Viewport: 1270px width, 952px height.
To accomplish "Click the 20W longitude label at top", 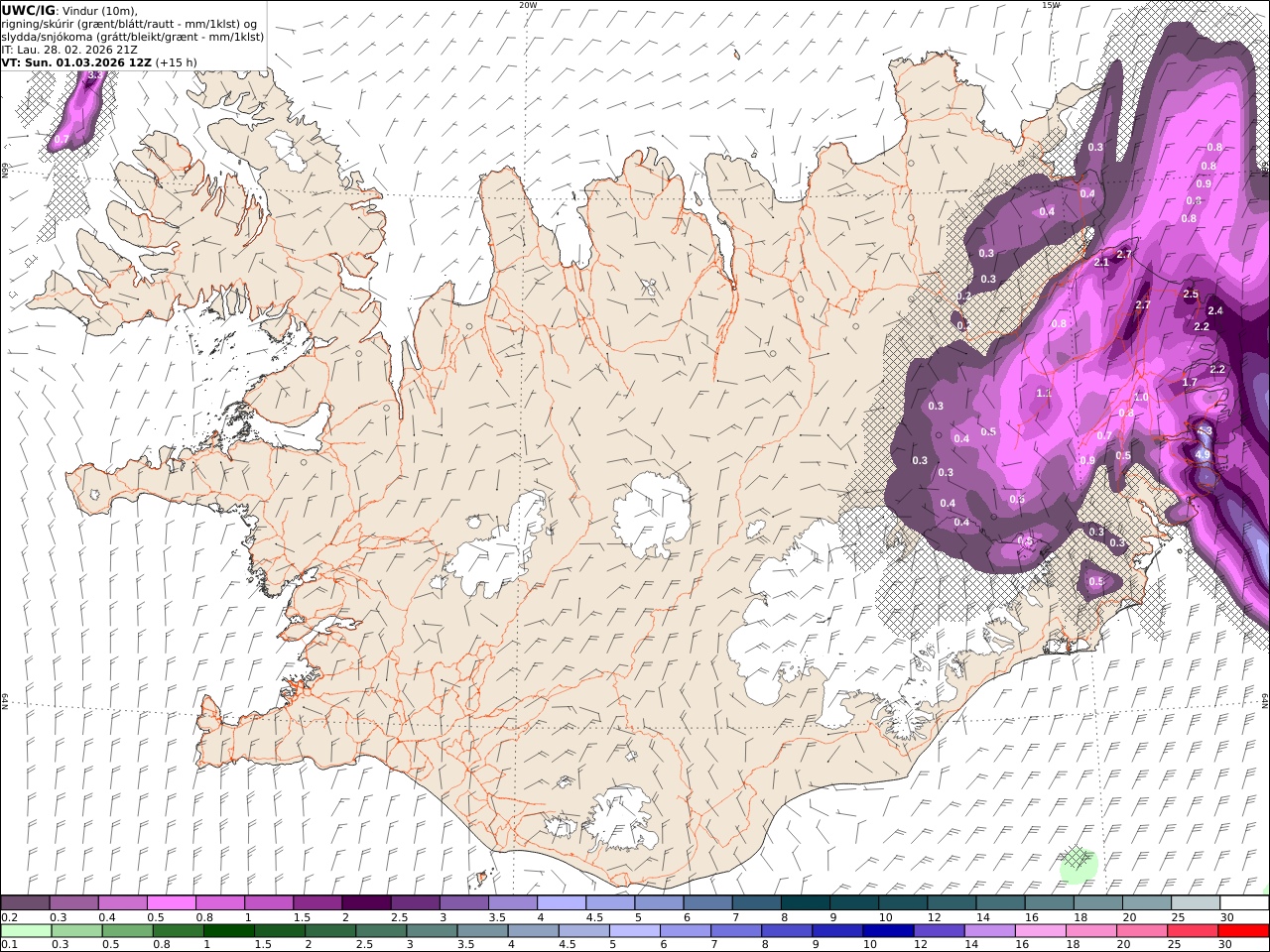I will click(528, 5).
